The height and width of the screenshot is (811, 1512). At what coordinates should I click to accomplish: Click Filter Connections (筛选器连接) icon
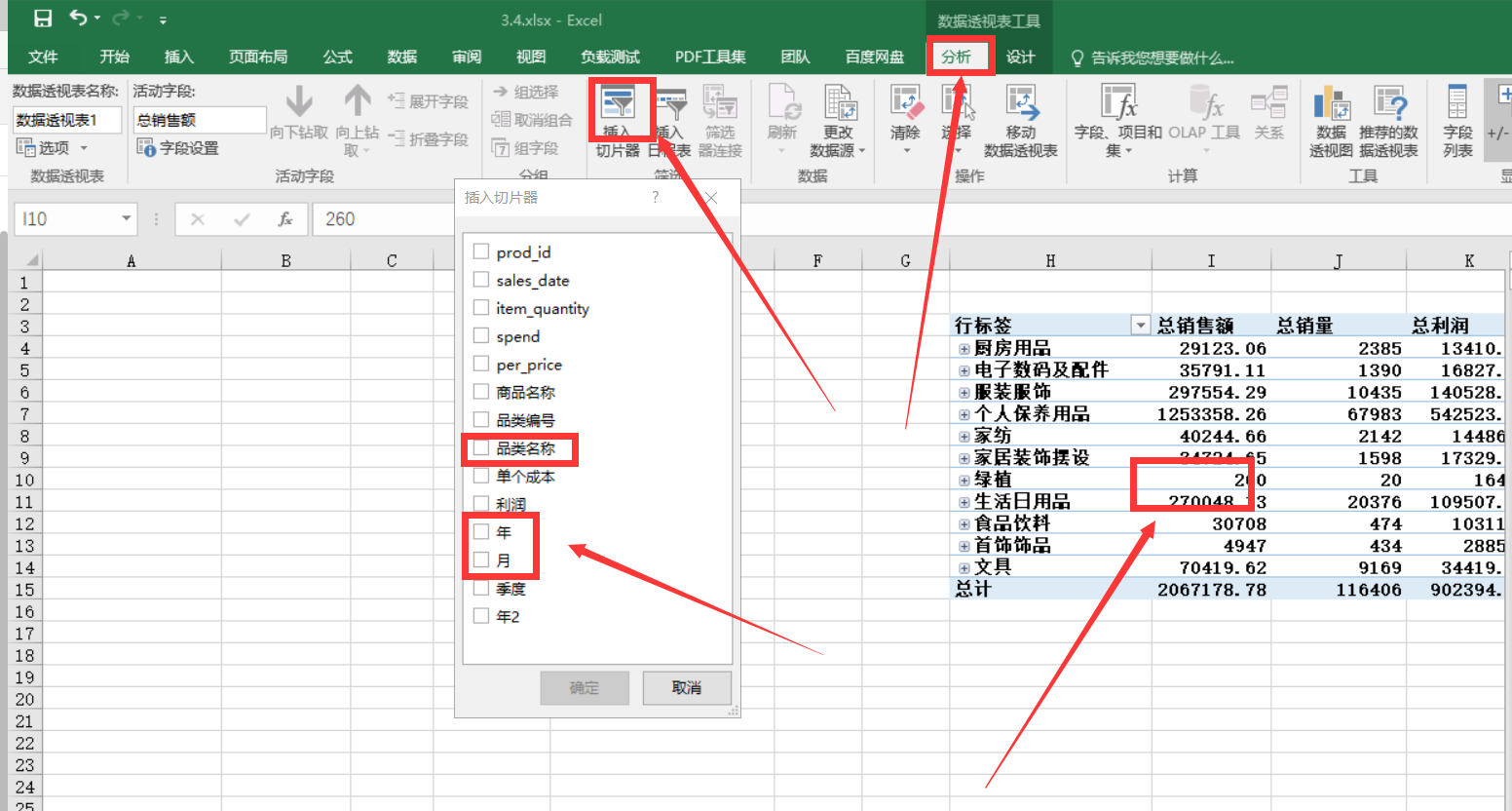click(721, 102)
